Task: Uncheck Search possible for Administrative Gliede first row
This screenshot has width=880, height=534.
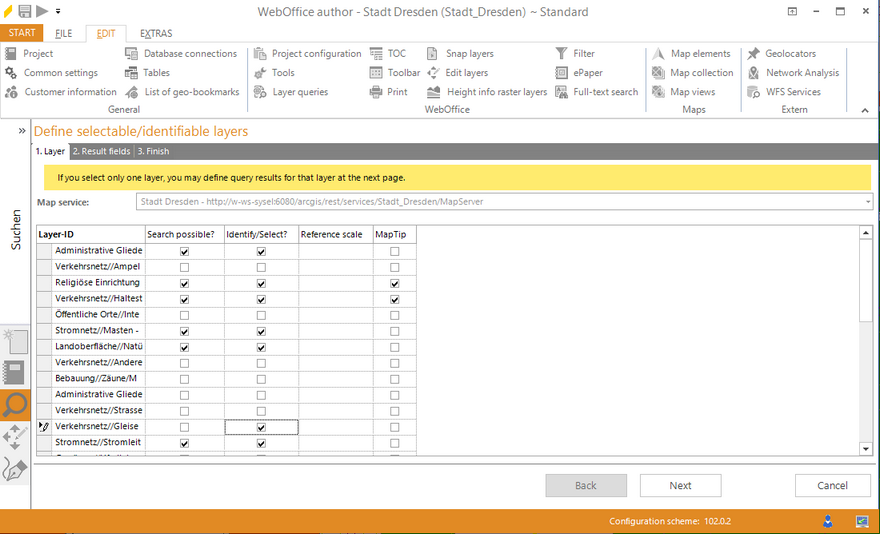Action: point(184,252)
